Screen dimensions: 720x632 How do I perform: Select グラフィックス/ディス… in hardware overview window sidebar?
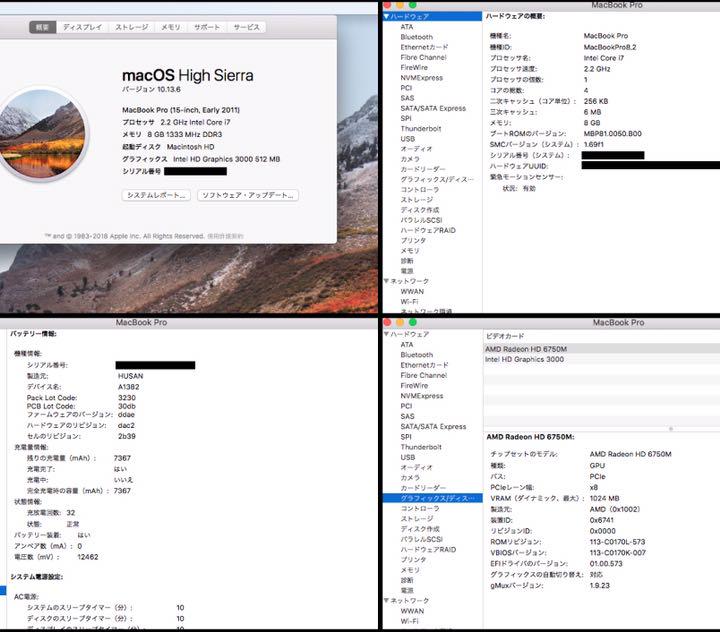437,179
